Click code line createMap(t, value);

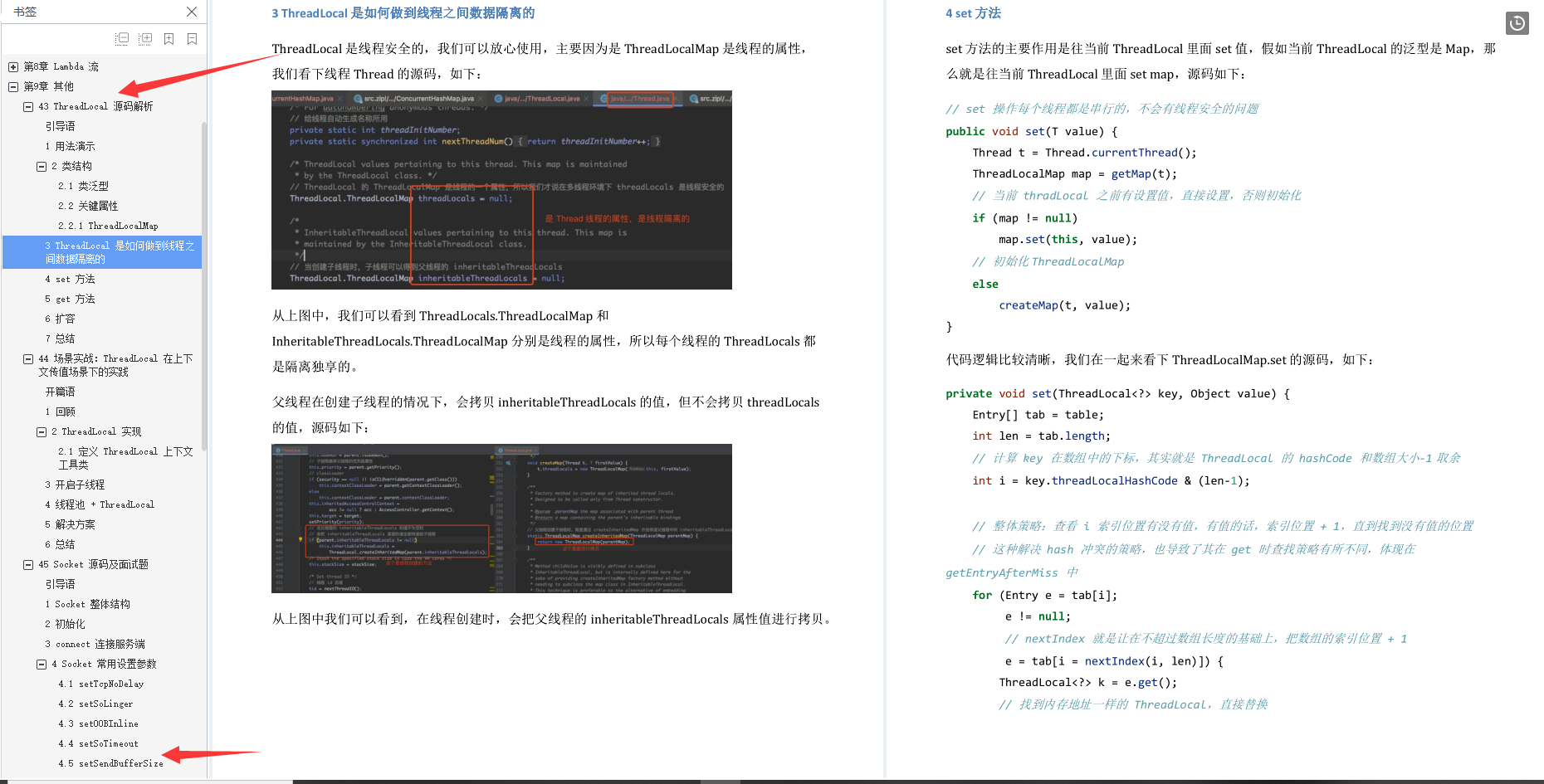pyautogui.click(x=1065, y=305)
